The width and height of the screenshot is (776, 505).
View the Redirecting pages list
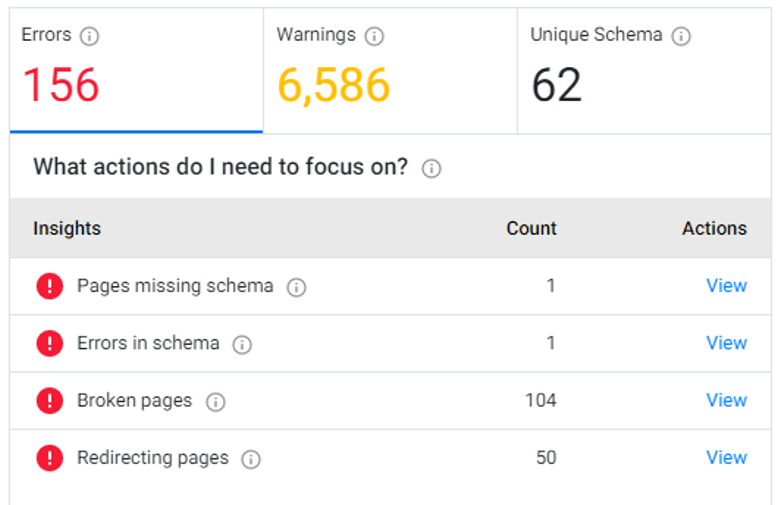(727, 457)
